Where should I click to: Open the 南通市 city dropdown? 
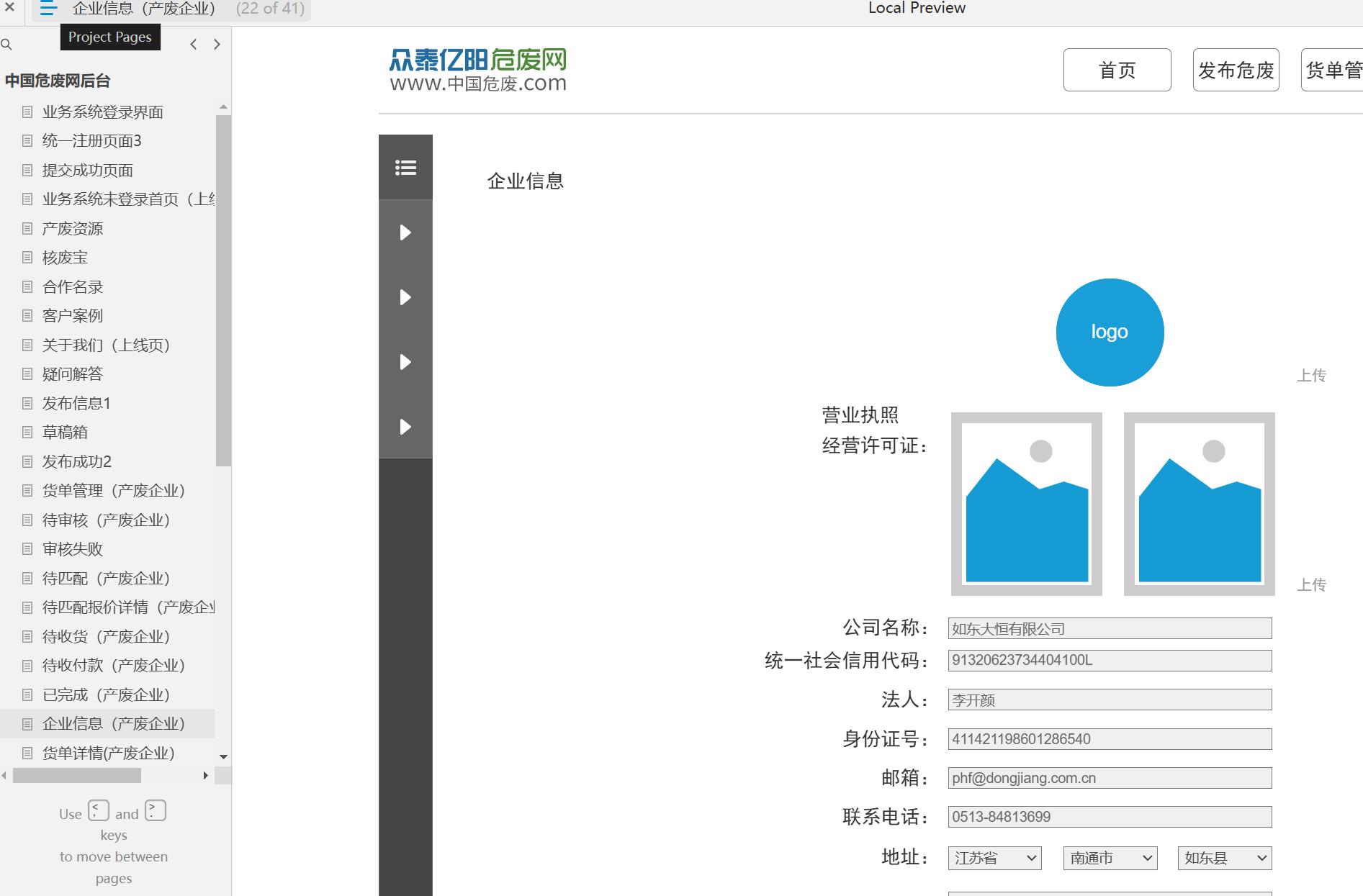1110,858
